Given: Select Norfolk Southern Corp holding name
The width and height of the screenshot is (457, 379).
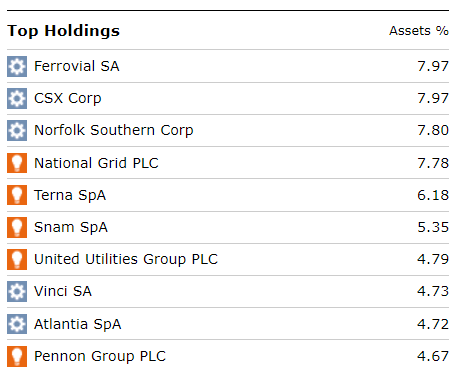Looking at the screenshot, I should 114,130.
